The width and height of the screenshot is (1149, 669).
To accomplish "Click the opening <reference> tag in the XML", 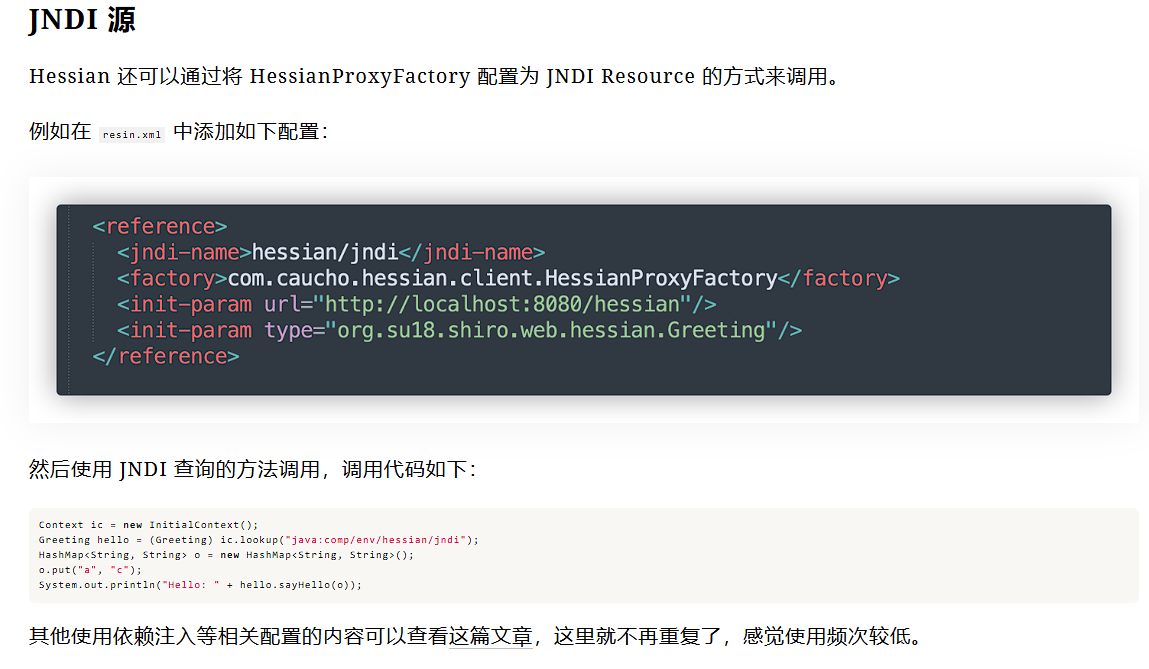I will tap(160, 226).
